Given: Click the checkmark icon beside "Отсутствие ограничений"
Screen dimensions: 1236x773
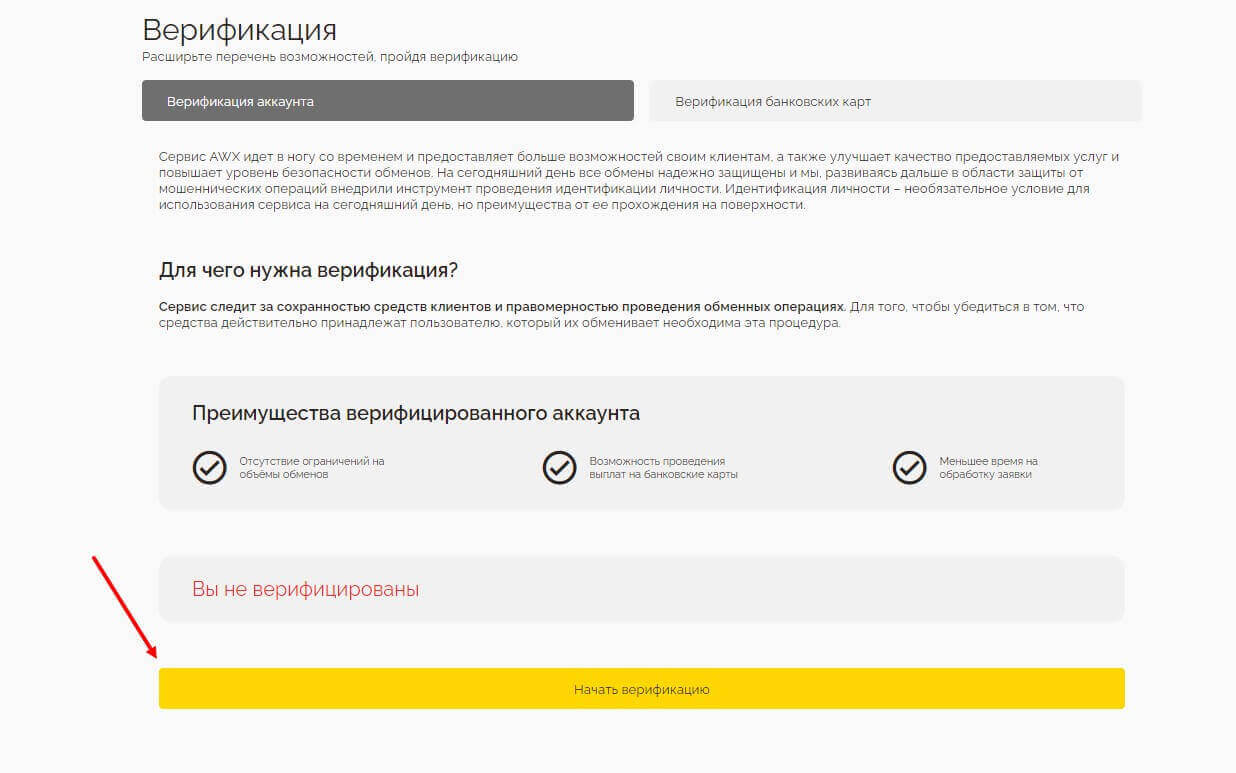Looking at the screenshot, I should (209, 467).
